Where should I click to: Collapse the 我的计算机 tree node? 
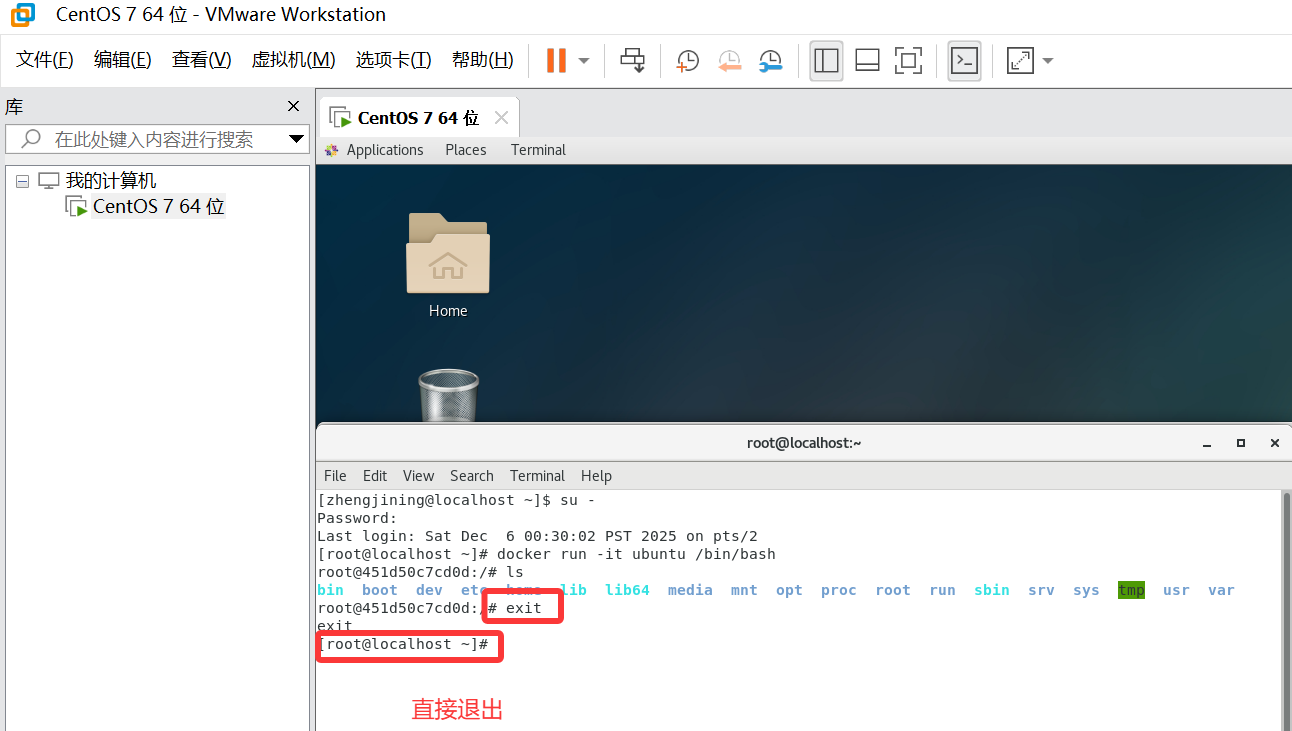click(x=22, y=179)
